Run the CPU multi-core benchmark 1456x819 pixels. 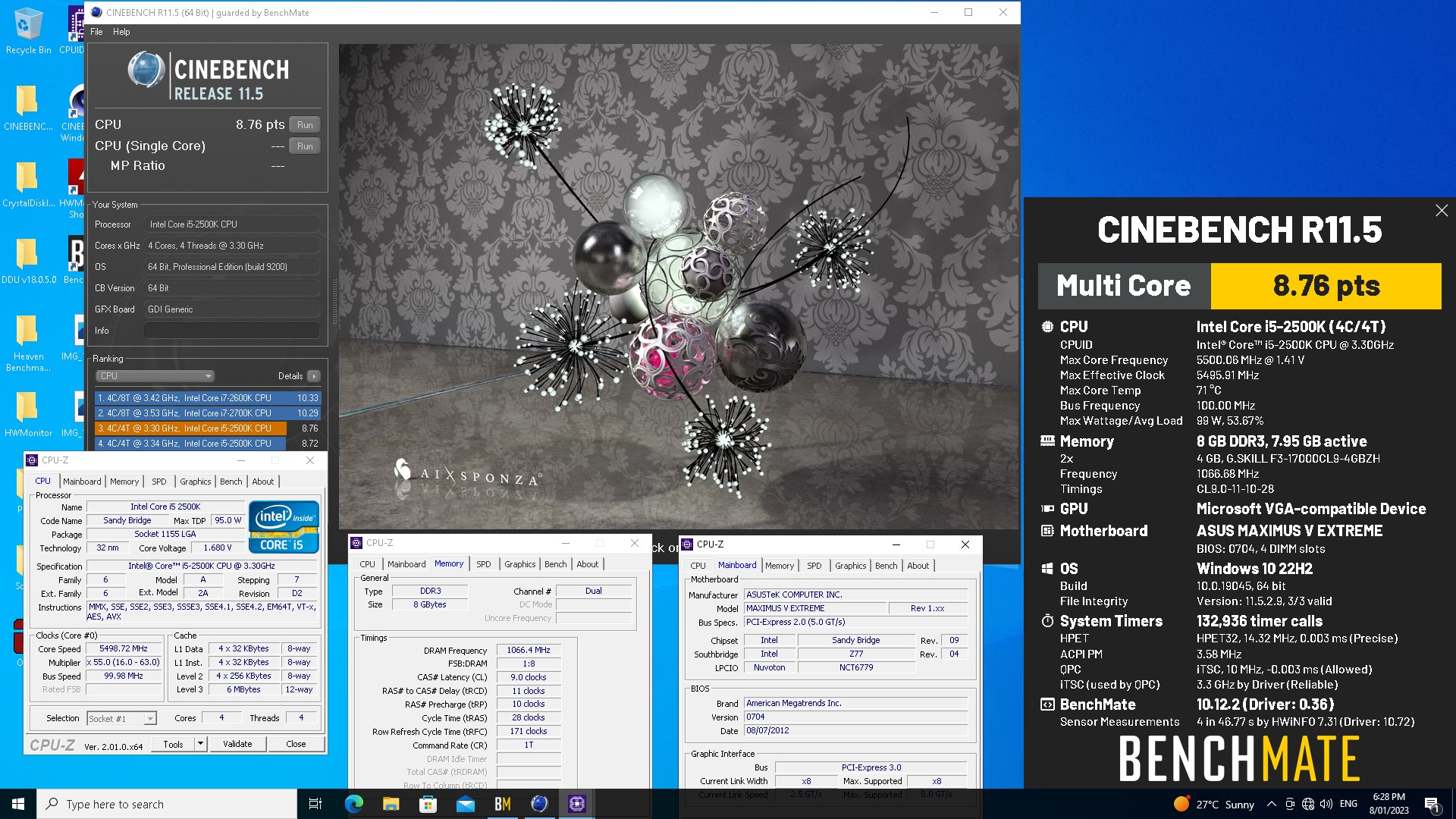coord(305,125)
